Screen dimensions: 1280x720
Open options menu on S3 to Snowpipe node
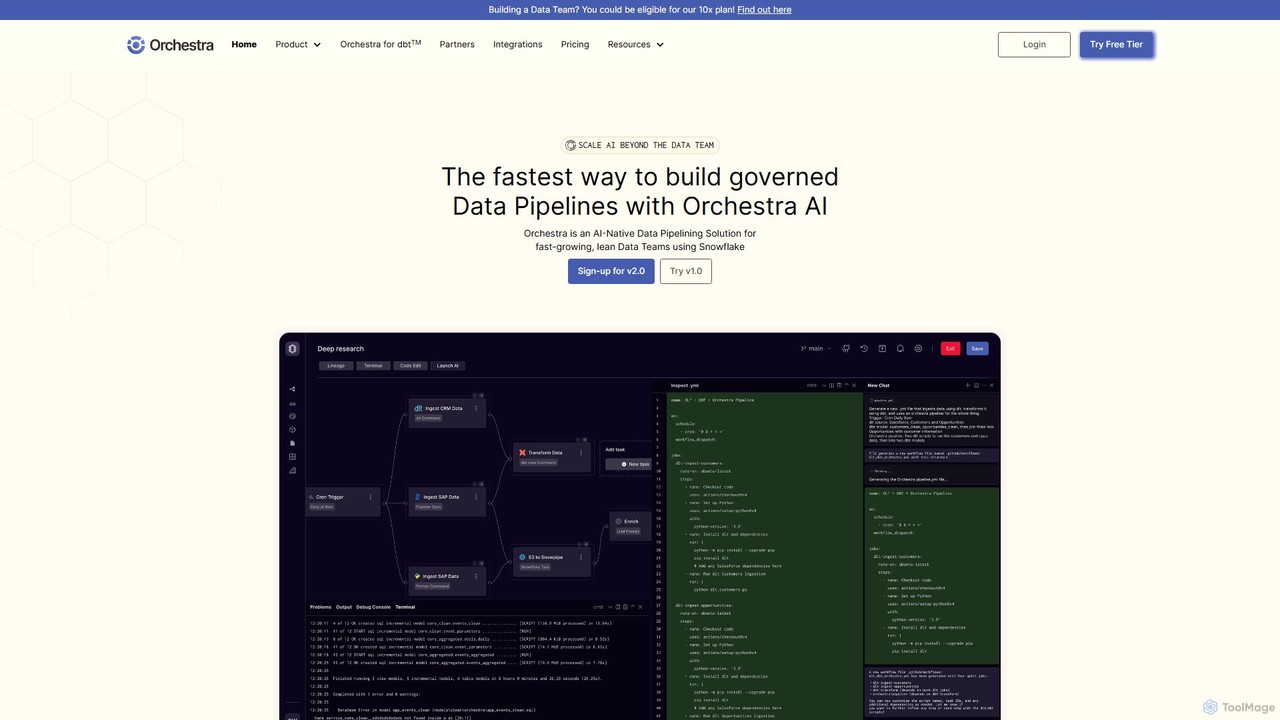coord(581,556)
